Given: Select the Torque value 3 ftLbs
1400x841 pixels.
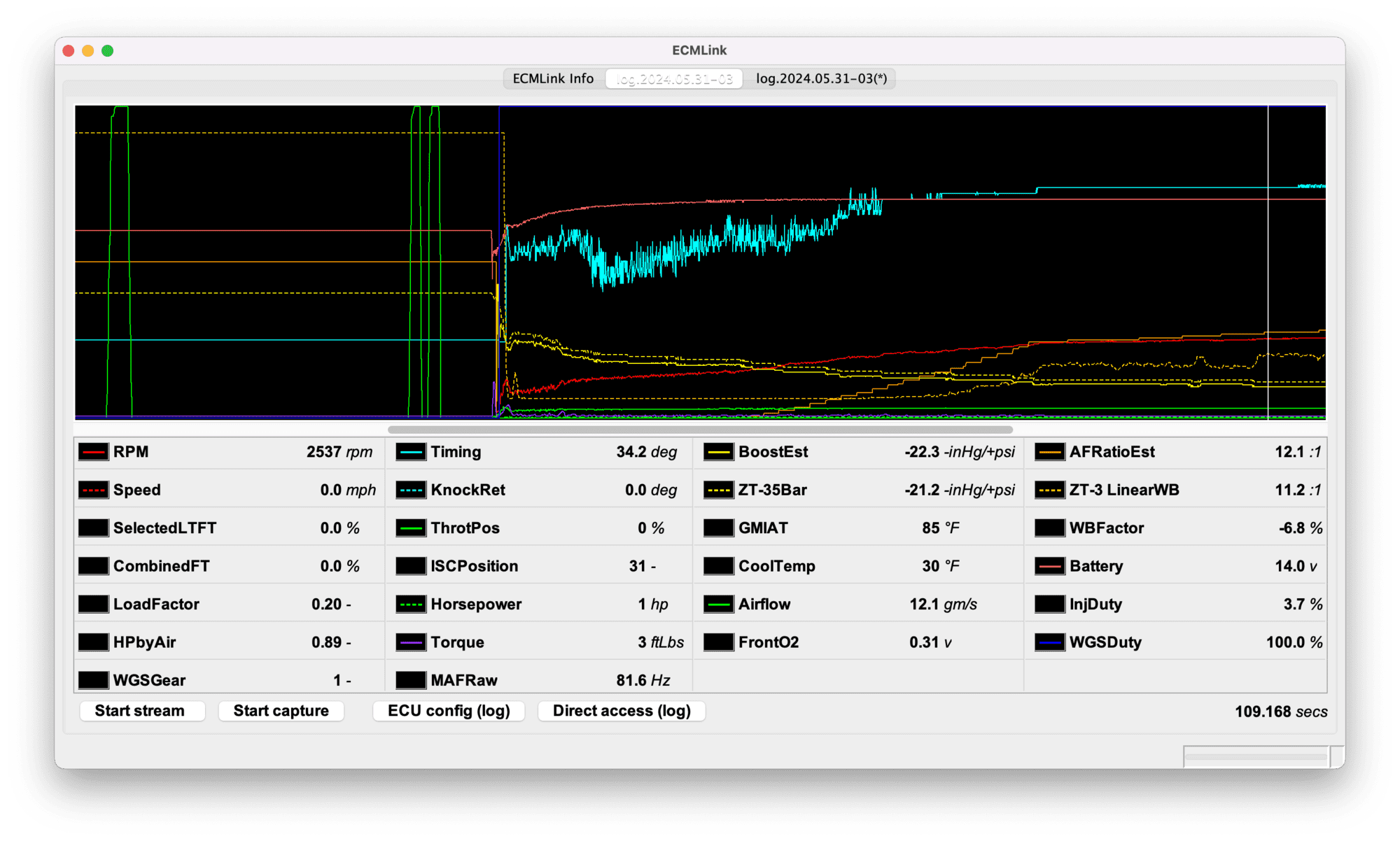Looking at the screenshot, I should tap(660, 642).
